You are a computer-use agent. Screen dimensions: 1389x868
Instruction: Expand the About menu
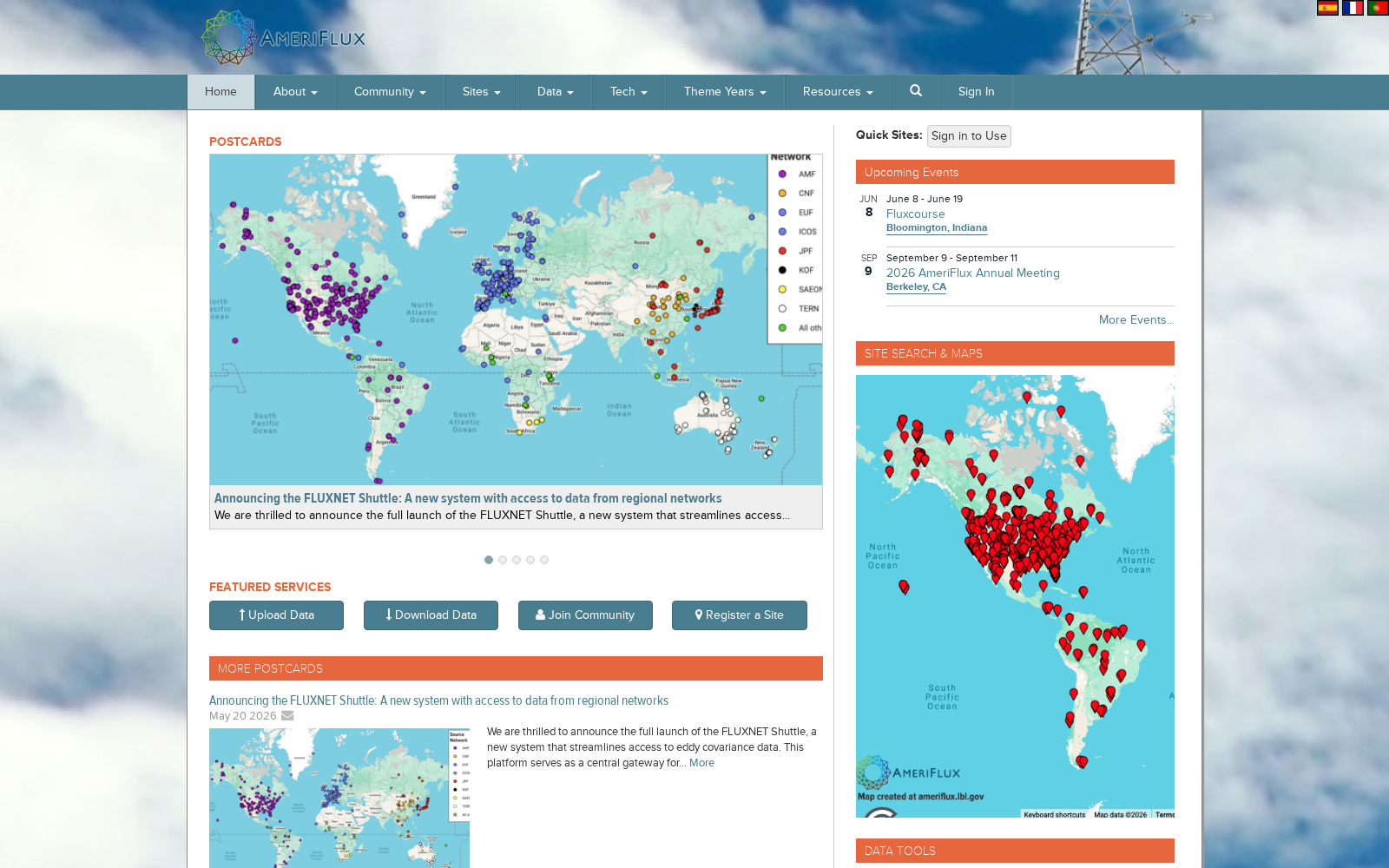295,92
